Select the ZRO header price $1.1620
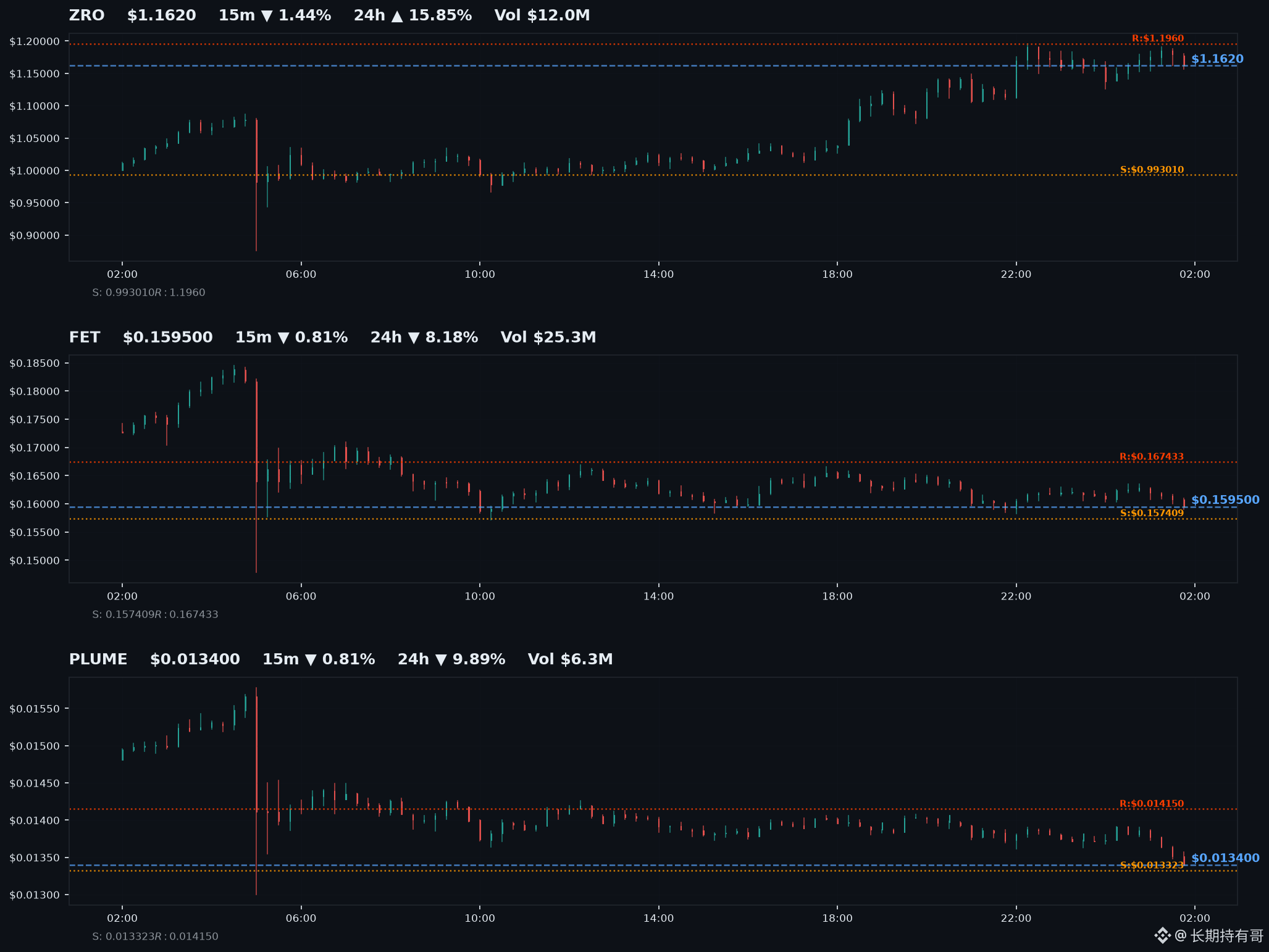1269x952 pixels. pyautogui.click(x=161, y=15)
